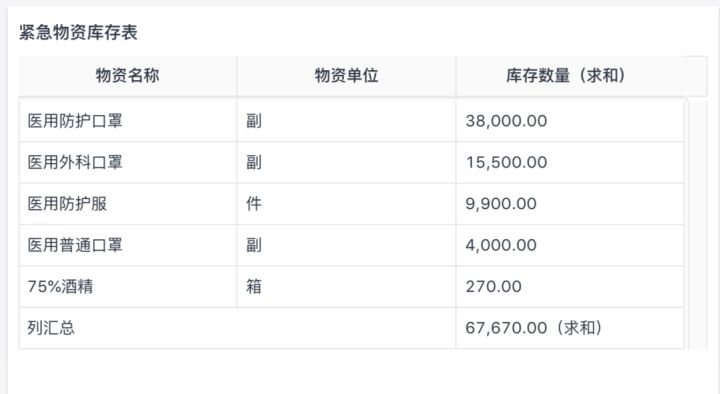Click the 物资名称 column header
The width and height of the screenshot is (720, 394).
[128, 76]
